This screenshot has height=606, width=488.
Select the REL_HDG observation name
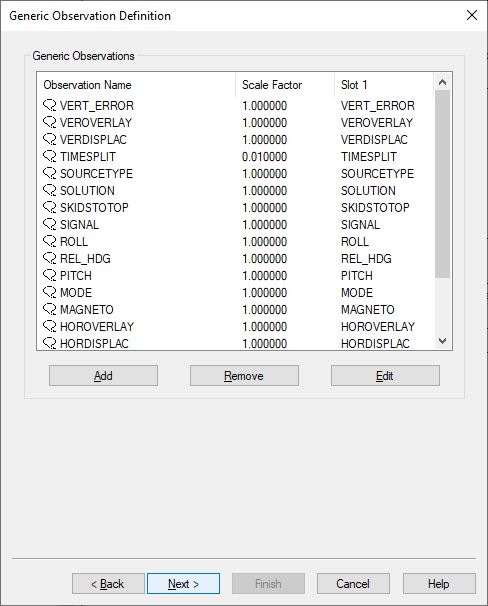click(x=85, y=259)
